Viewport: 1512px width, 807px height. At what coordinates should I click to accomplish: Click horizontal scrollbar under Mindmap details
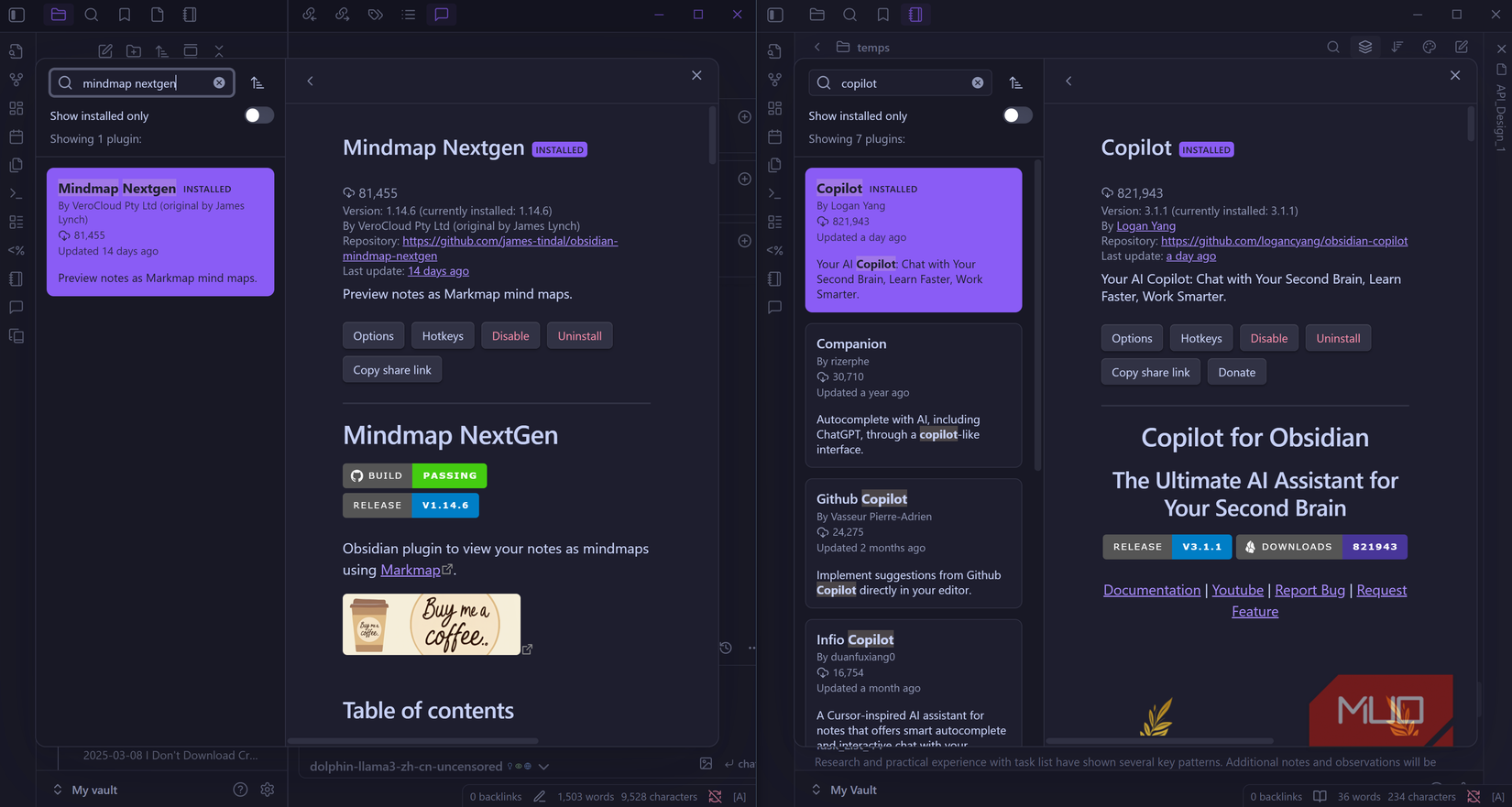(413, 741)
